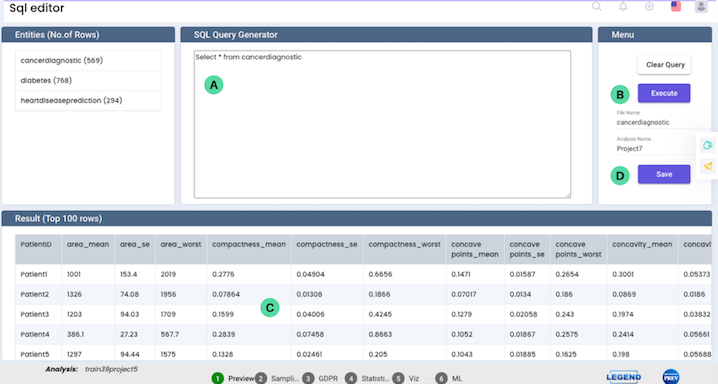Viewport: 718px width, 384px height.
Task: Click the orange paper plane icon
Action: (x=708, y=166)
